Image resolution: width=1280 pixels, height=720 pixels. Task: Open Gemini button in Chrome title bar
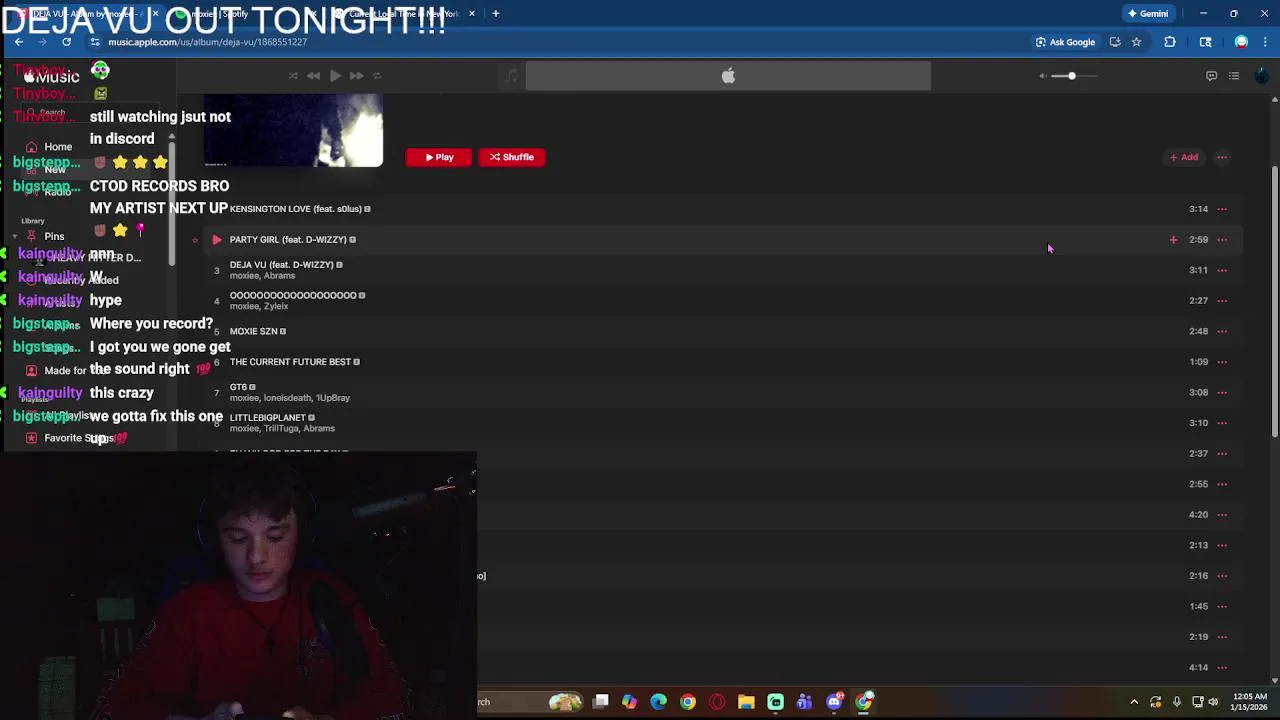1147,14
